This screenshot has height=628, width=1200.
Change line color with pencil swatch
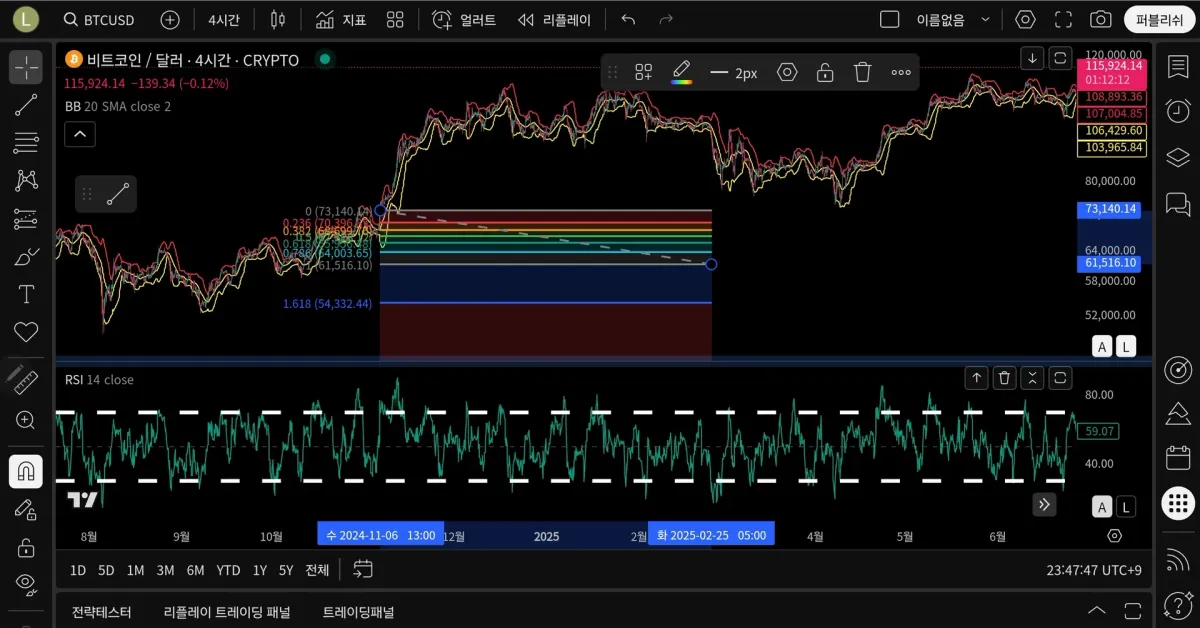(682, 72)
